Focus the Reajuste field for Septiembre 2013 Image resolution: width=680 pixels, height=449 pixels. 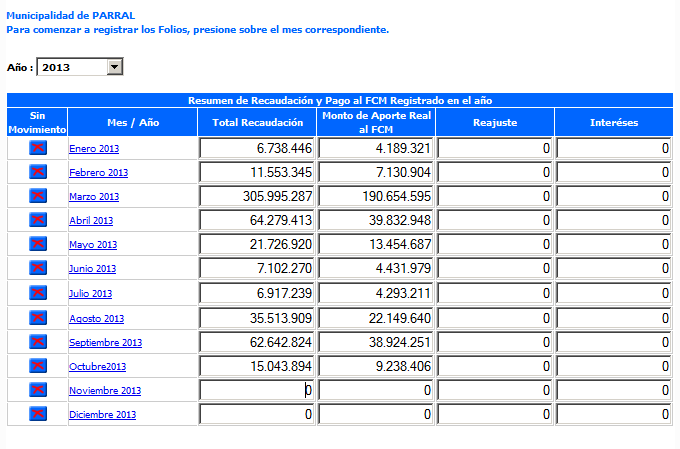(495, 342)
